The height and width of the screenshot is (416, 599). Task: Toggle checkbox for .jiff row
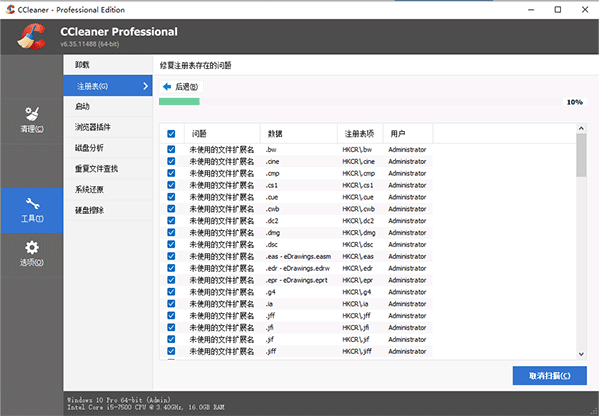[171, 351]
